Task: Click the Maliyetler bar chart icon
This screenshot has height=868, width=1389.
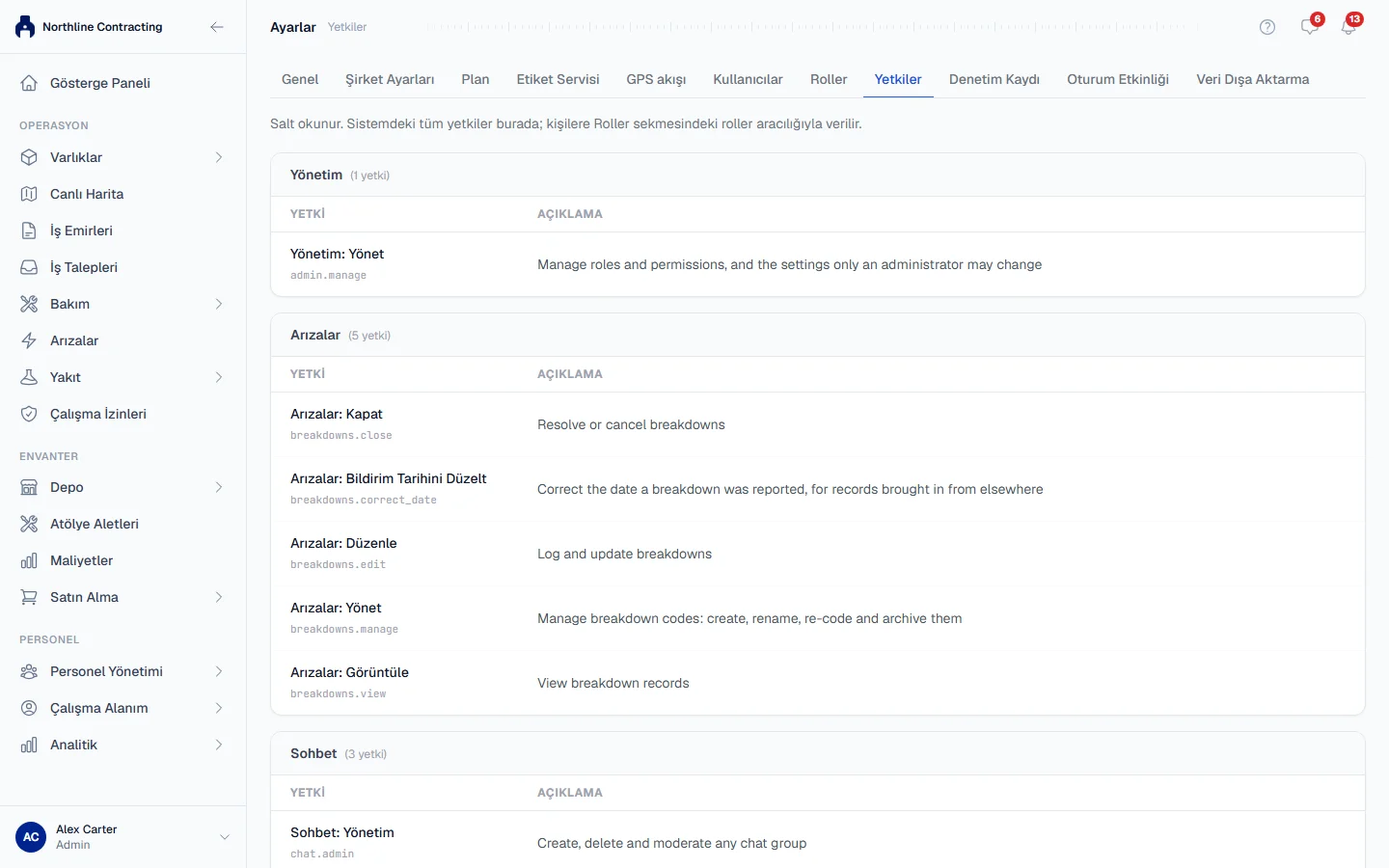Action: [x=29, y=560]
